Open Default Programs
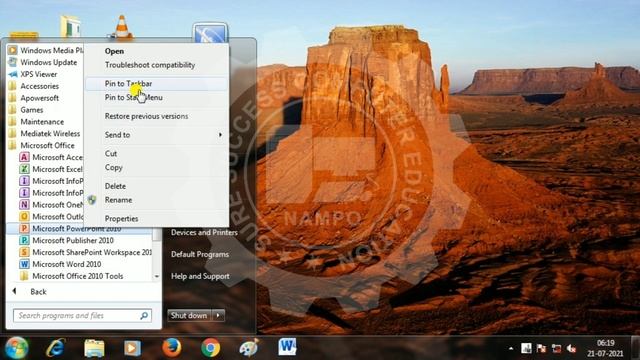This screenshot has height=360, width=640. pos(200,254)
